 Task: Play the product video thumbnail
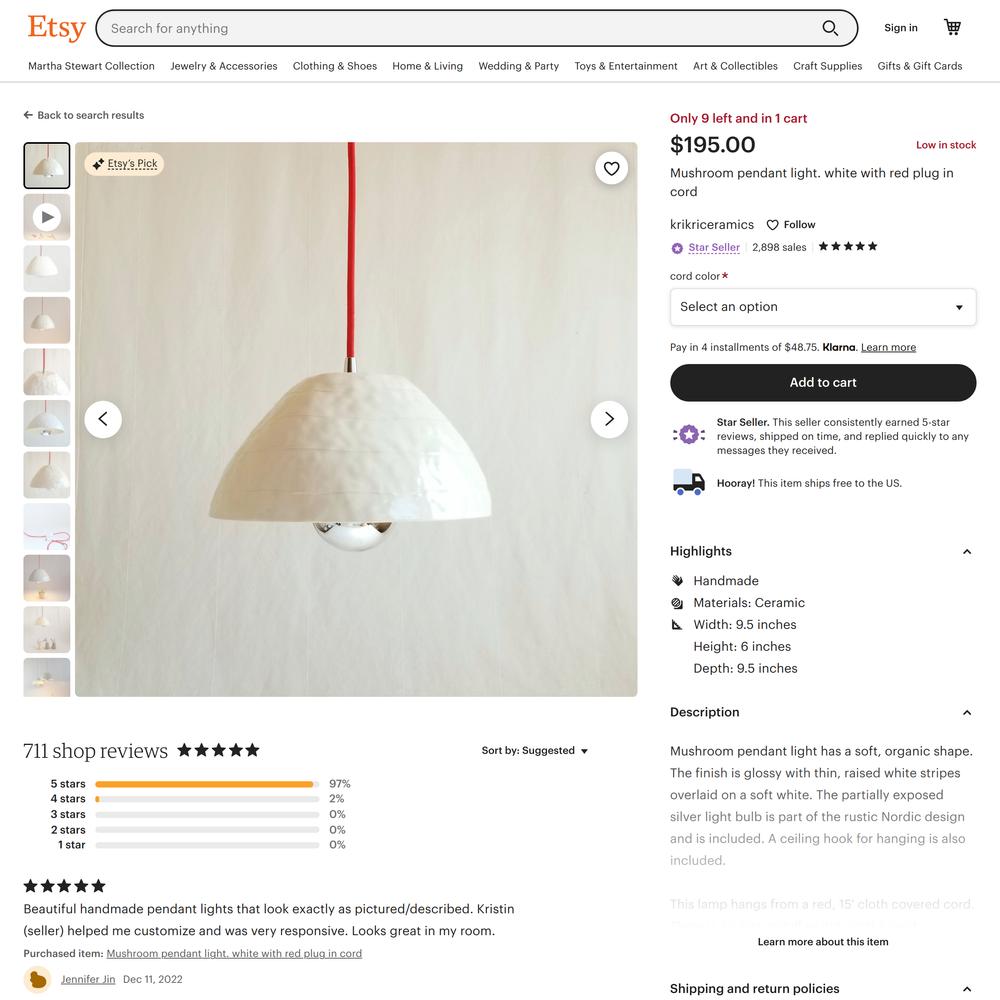(47, 217)
